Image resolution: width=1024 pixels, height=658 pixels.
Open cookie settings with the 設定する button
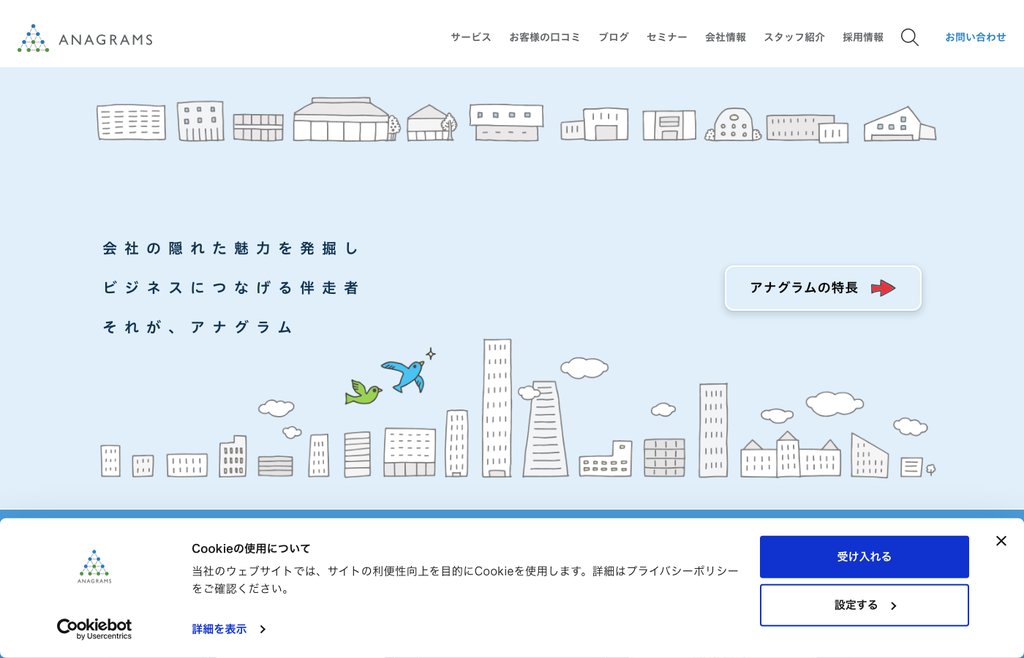864,605
